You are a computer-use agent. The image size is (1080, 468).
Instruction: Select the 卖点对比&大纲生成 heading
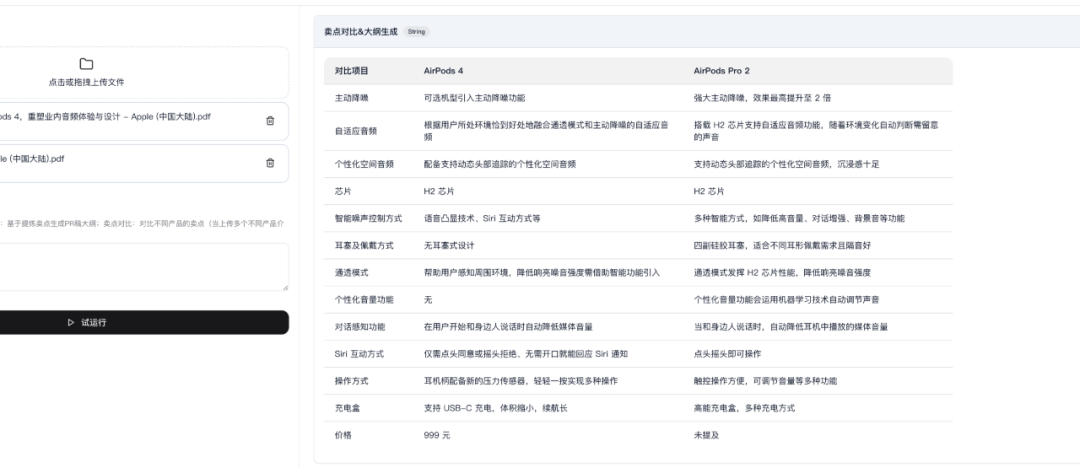[x=361, y=32]
